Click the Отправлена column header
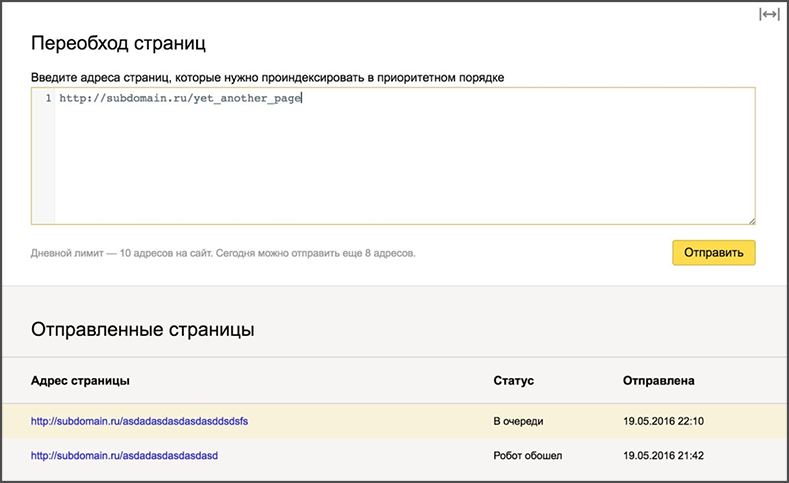Screen dimensions: 789x483 [x=658, y=381]
